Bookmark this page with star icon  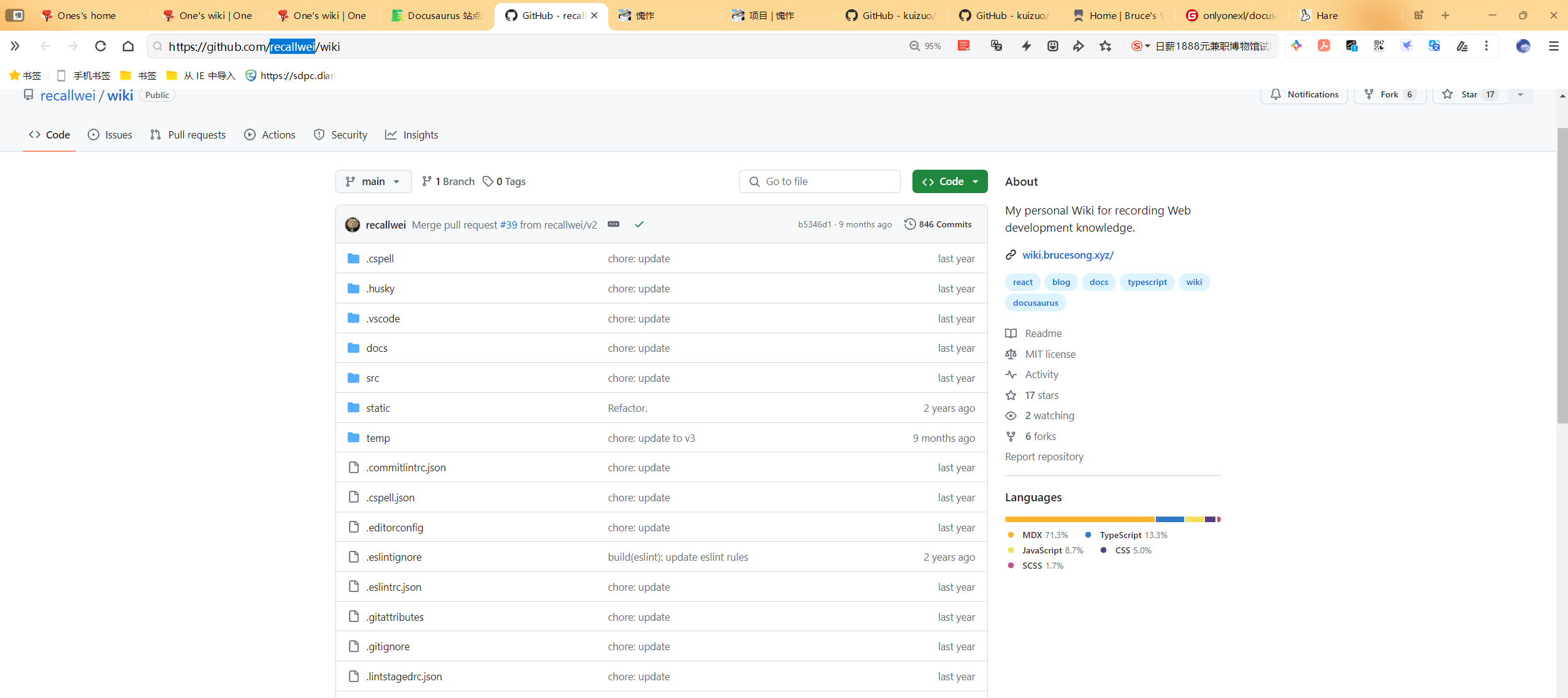coord(1105,46)
